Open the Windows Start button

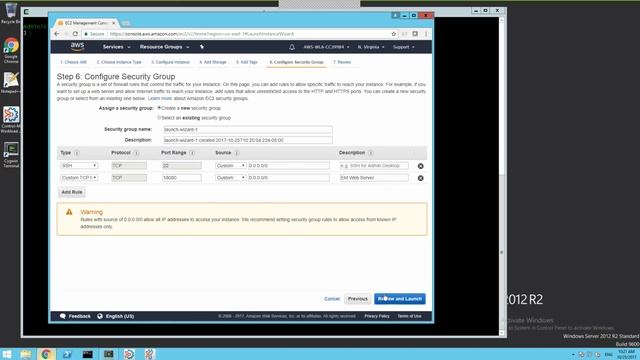pyautogui.click(x=7, y=354)
